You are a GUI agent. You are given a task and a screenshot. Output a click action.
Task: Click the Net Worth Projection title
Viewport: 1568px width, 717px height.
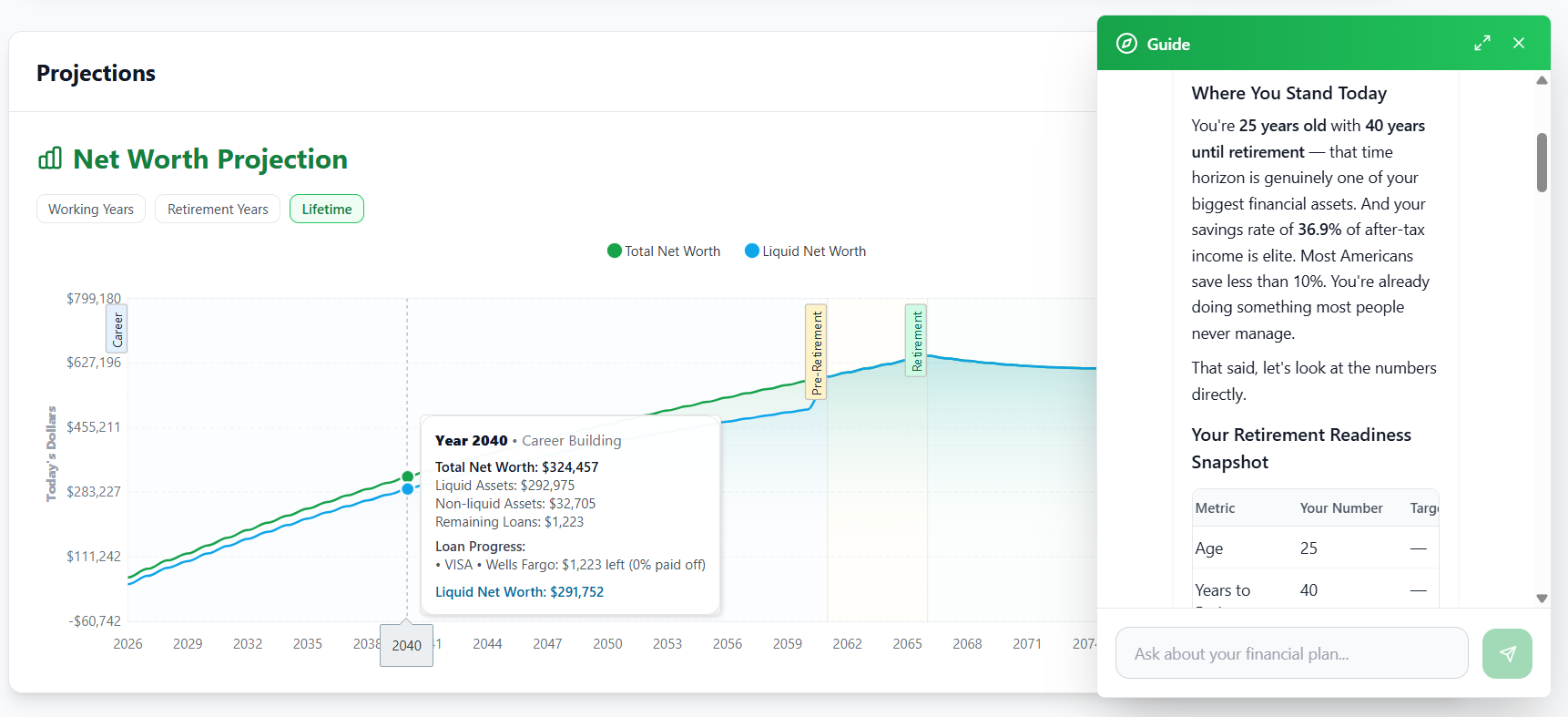(x=210, y=159)
